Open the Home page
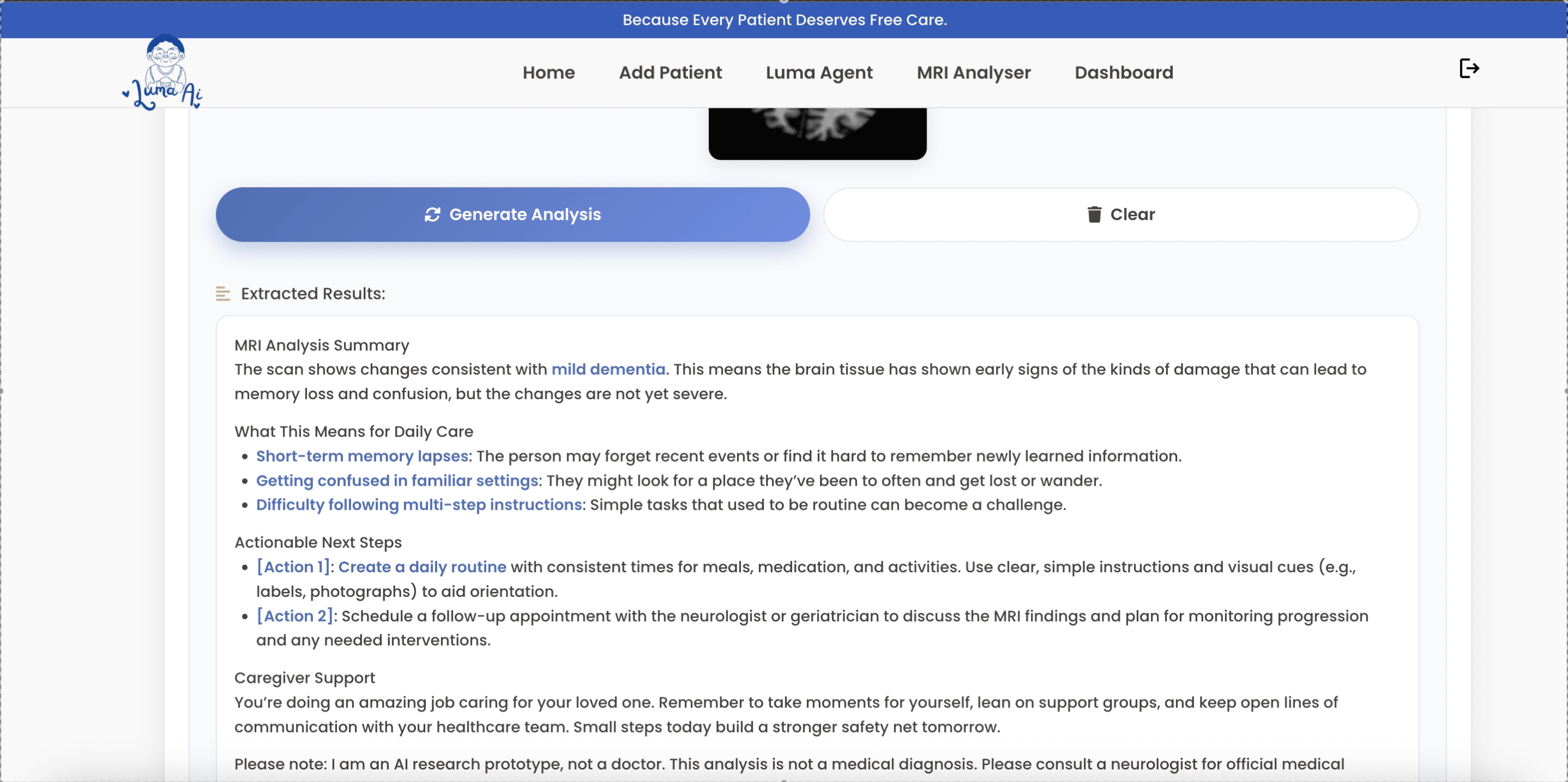Viewport: 1568px width, 782px height. pos(548,72)
